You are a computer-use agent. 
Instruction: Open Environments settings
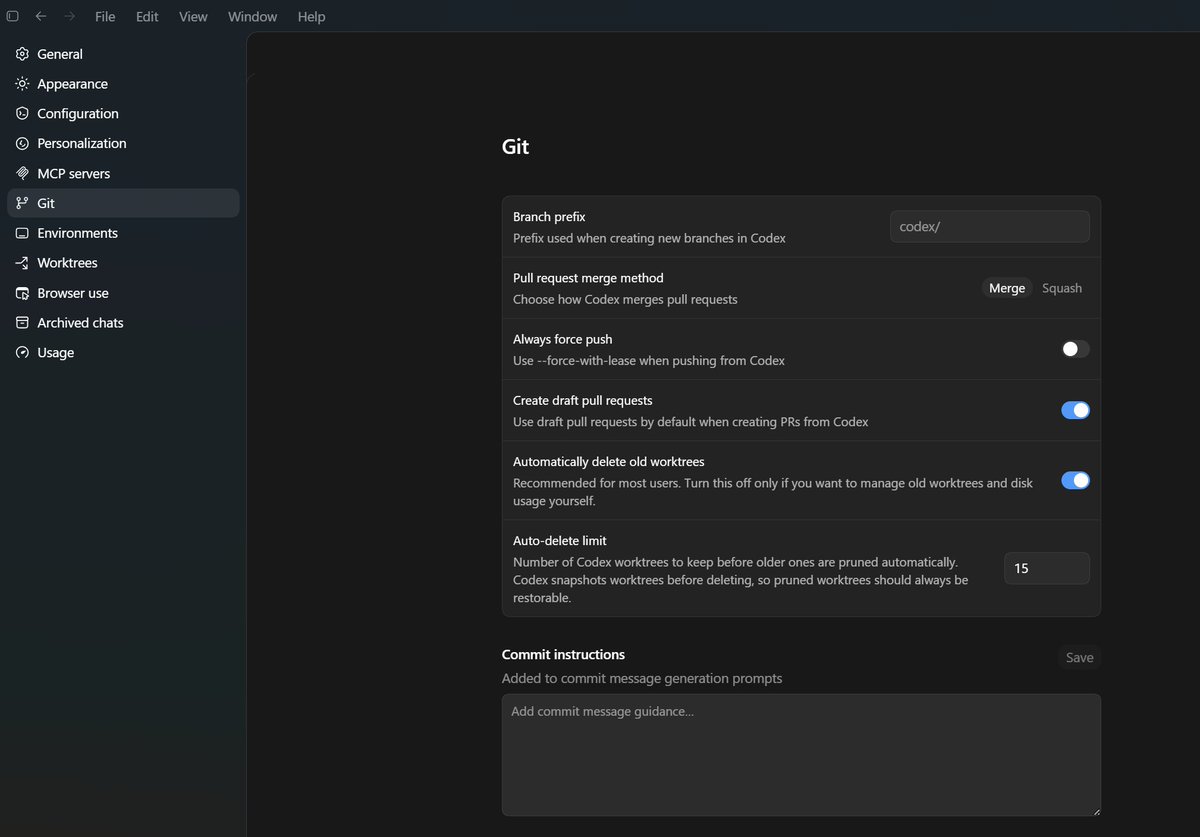click(x=123, y=233)
